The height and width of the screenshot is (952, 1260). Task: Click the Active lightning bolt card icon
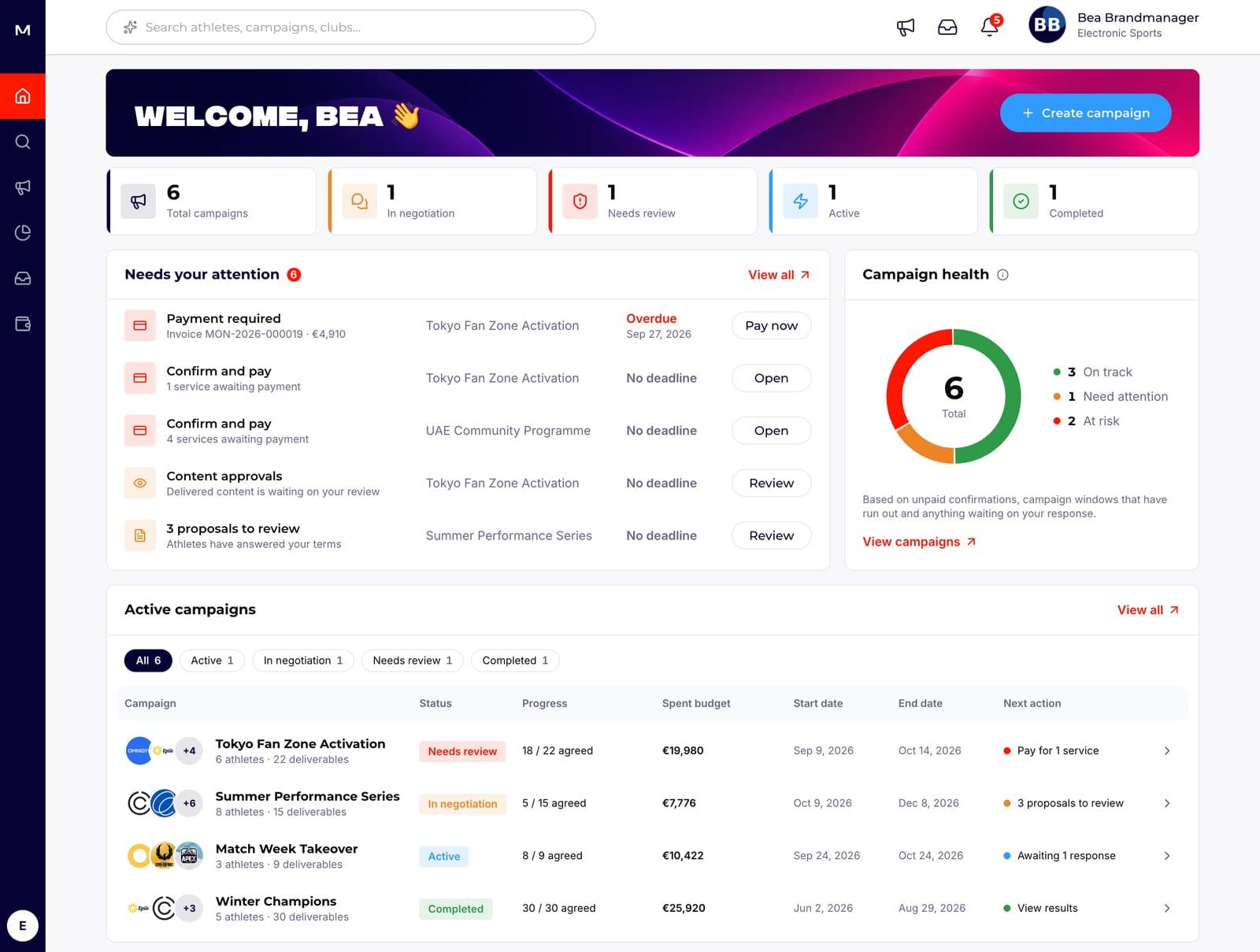(x=800, y=202)
